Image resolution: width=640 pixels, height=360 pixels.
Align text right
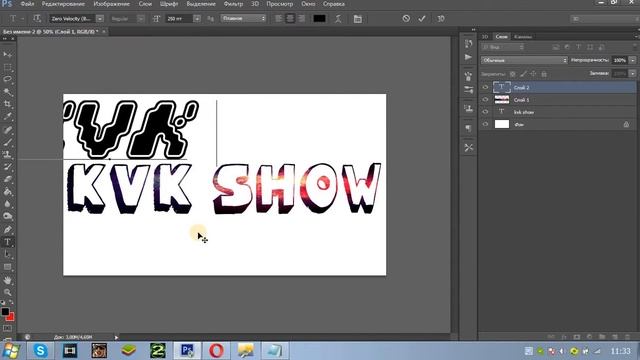[x=302, y=18]
